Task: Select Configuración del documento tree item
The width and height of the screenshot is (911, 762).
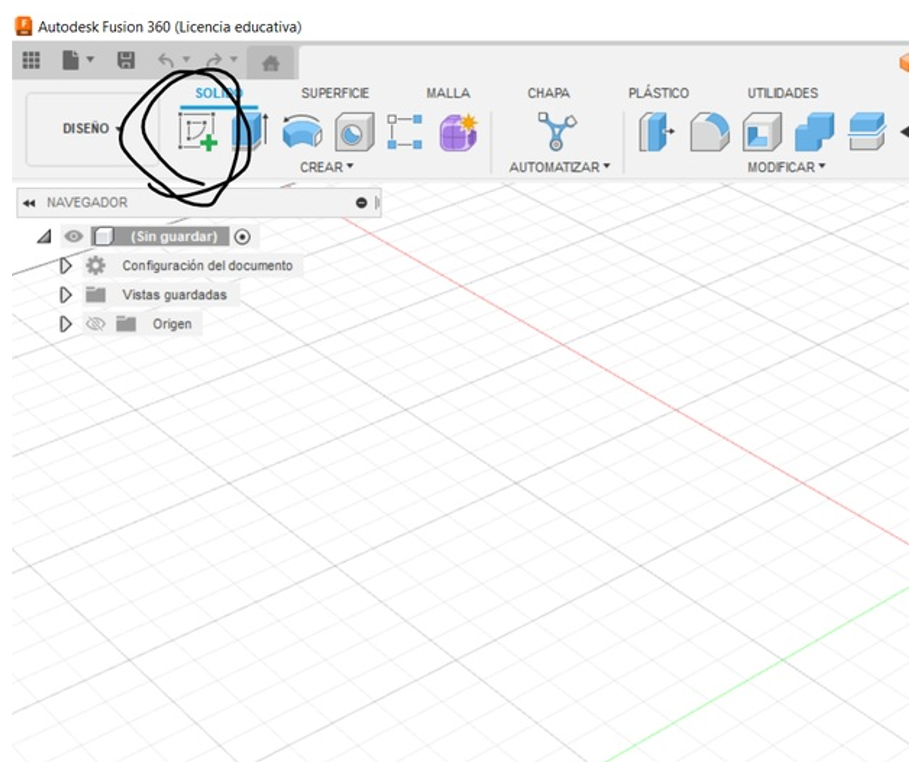Action: pos(207,265)
